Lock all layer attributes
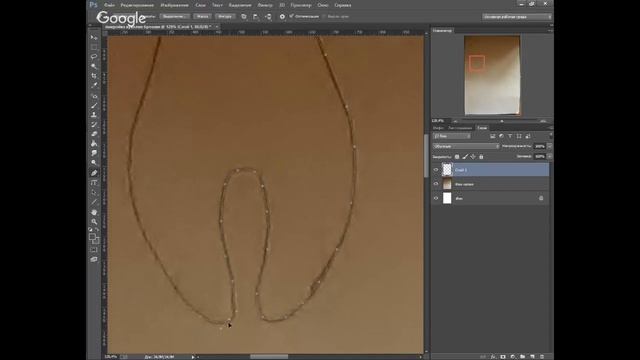640x360 pixels. click(481, 157)
